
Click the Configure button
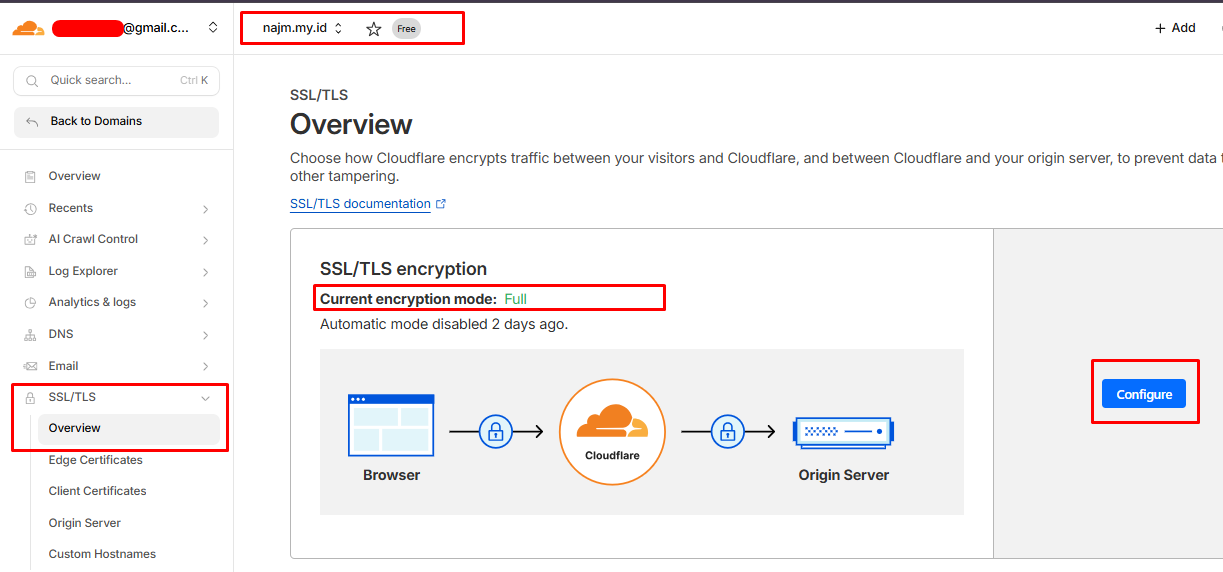(1144, 394)
